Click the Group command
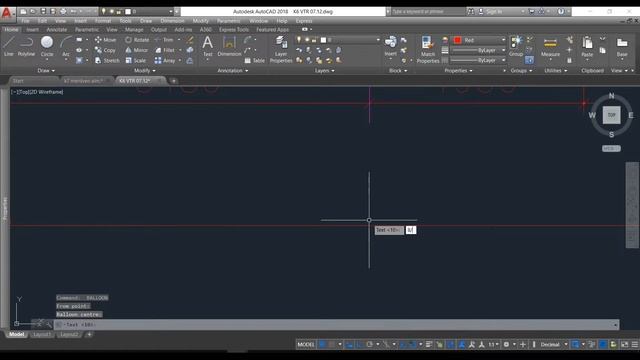This screenshot has width=640, height=360. click(x=516, y=46)
